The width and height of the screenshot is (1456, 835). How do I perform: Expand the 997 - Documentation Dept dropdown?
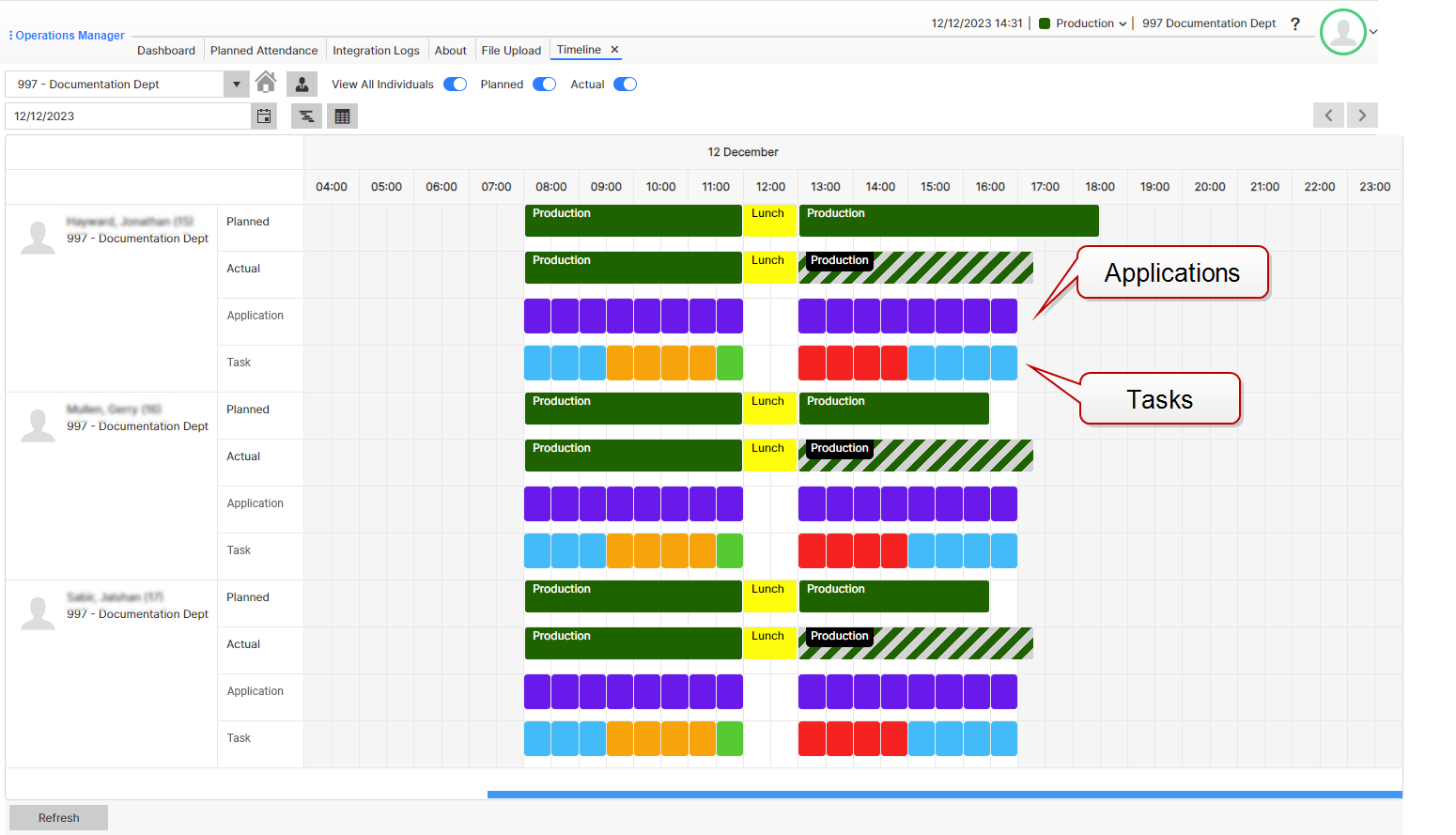coord(236,85)
